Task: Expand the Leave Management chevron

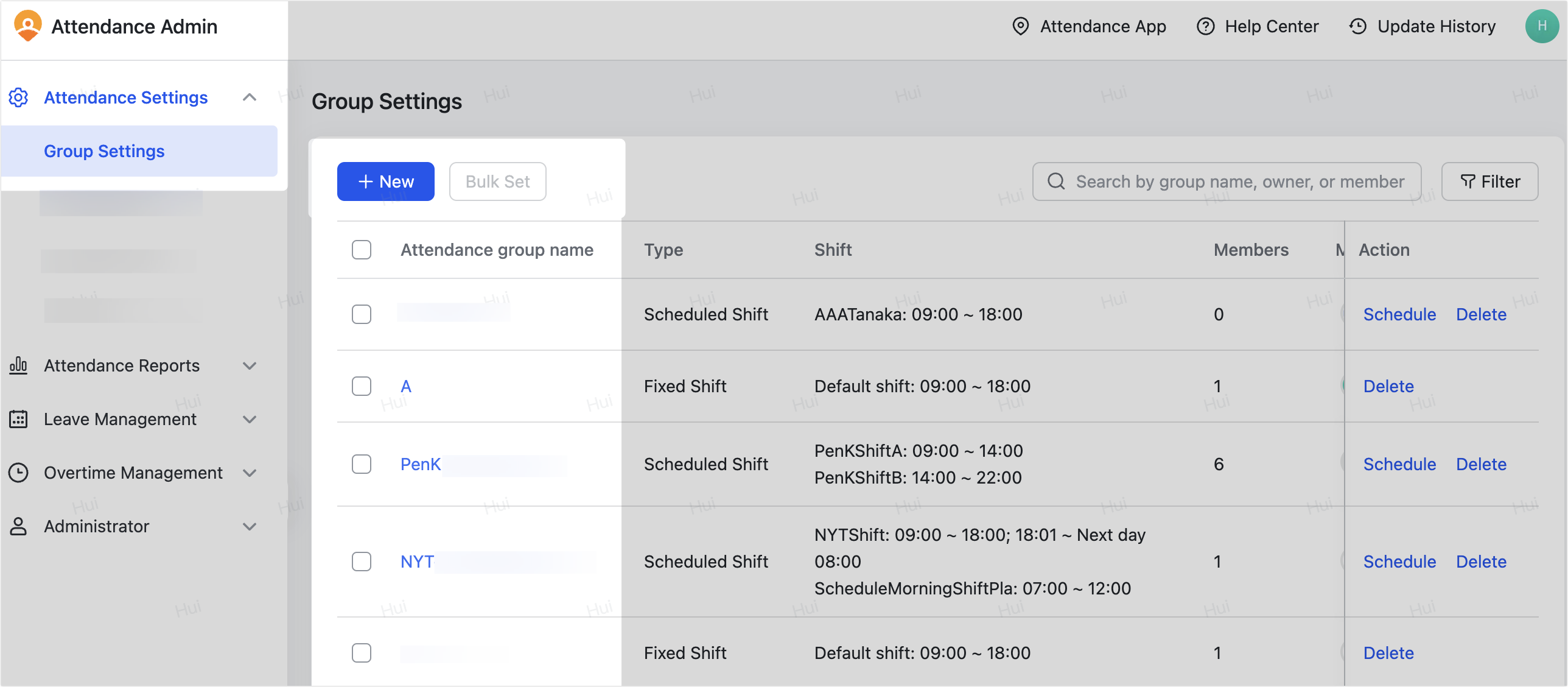Action: coord(250,419)
